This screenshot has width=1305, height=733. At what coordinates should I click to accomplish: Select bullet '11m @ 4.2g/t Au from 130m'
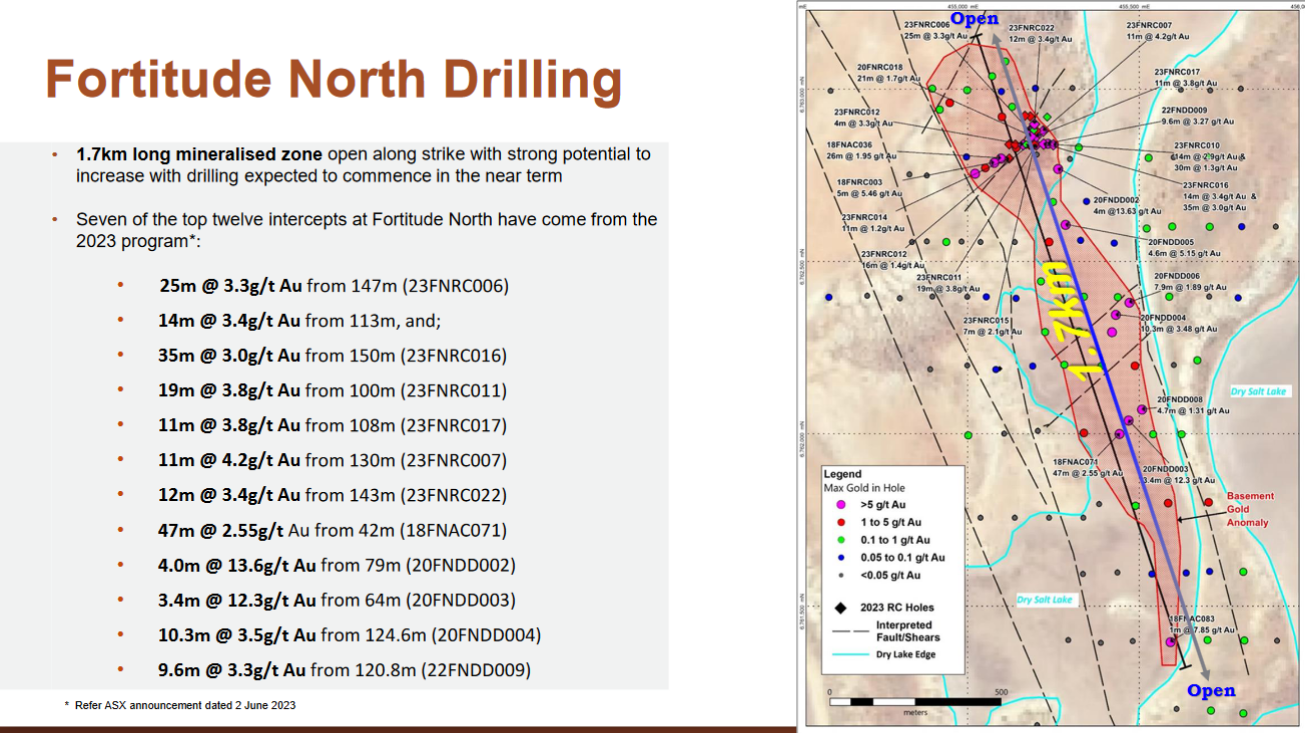point(332,461)
